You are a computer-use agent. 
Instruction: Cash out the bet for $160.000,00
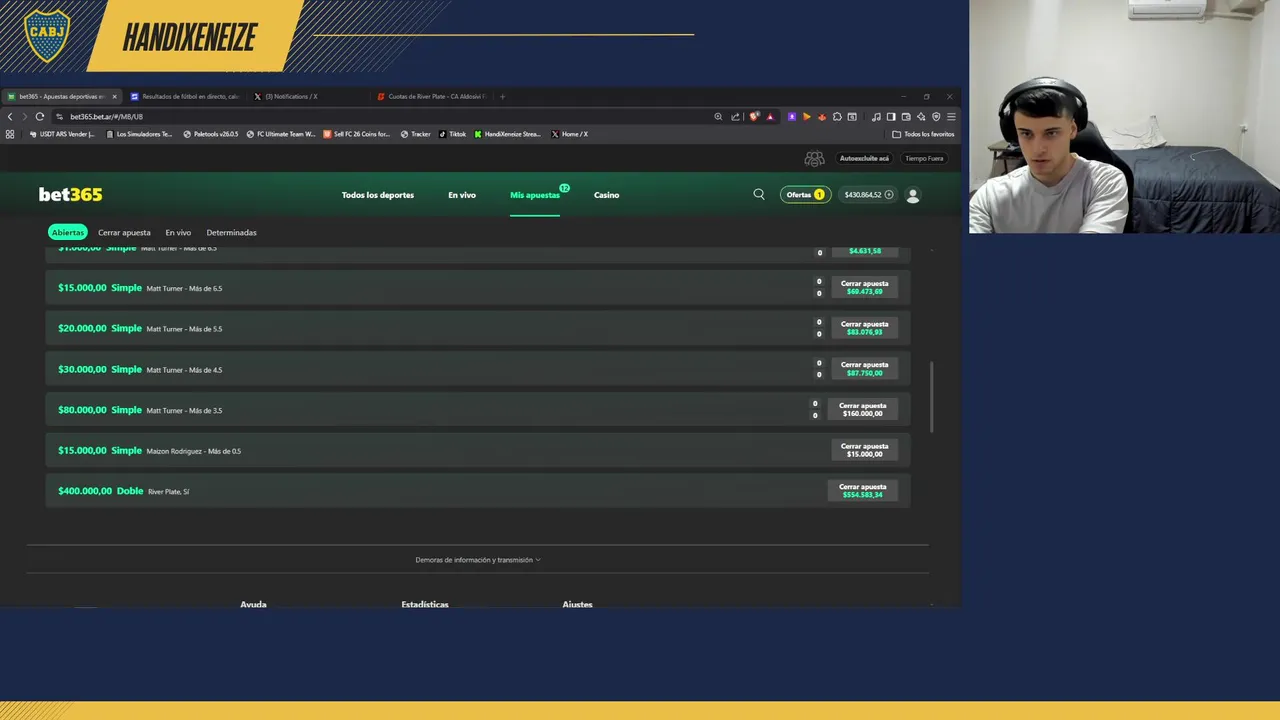coord(862,410)
